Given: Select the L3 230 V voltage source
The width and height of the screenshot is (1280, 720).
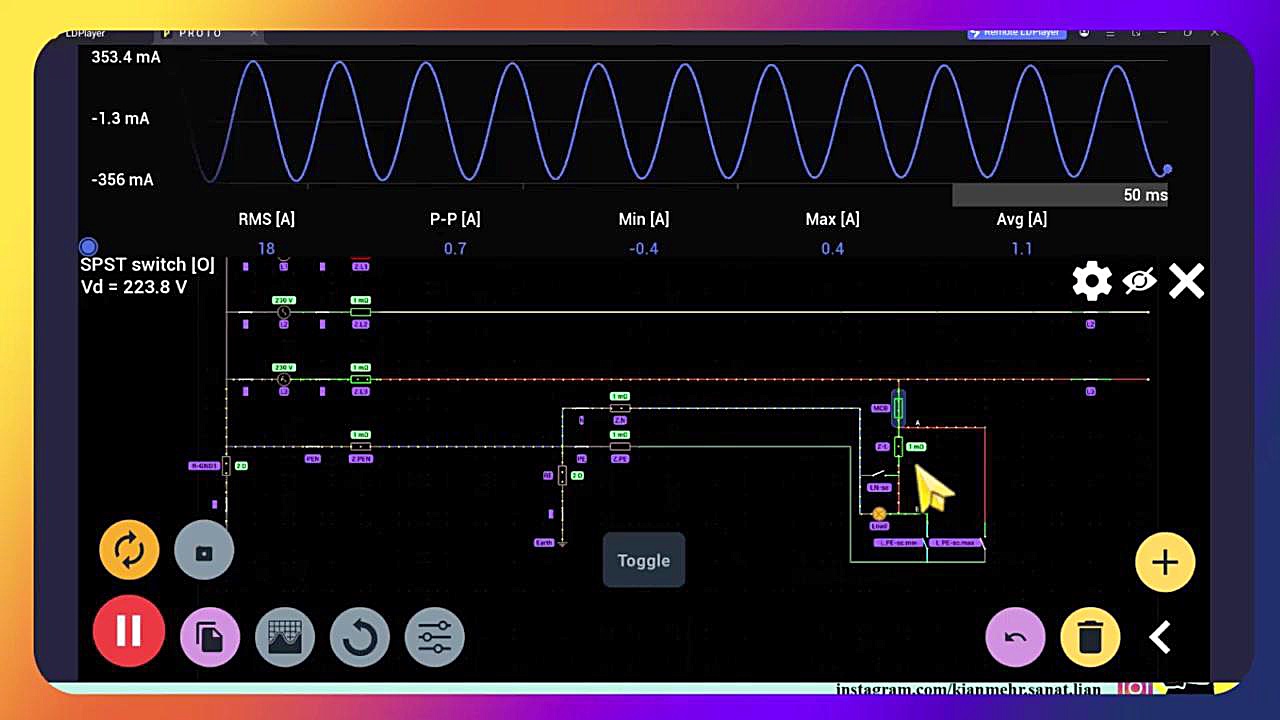Looking at the screenshot, I should [x=283, y=380].
